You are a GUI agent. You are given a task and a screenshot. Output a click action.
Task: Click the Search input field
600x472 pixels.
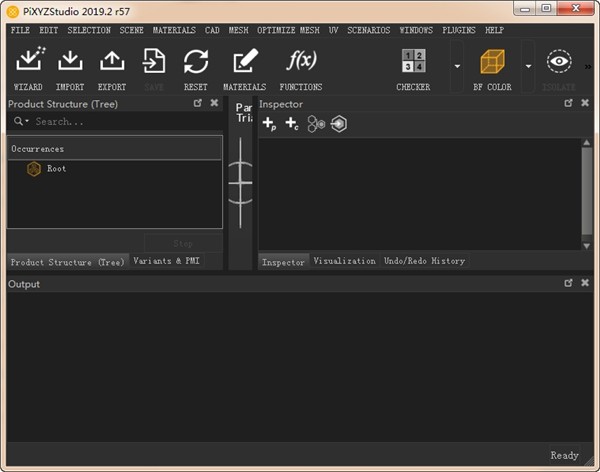tap(126, 121)
